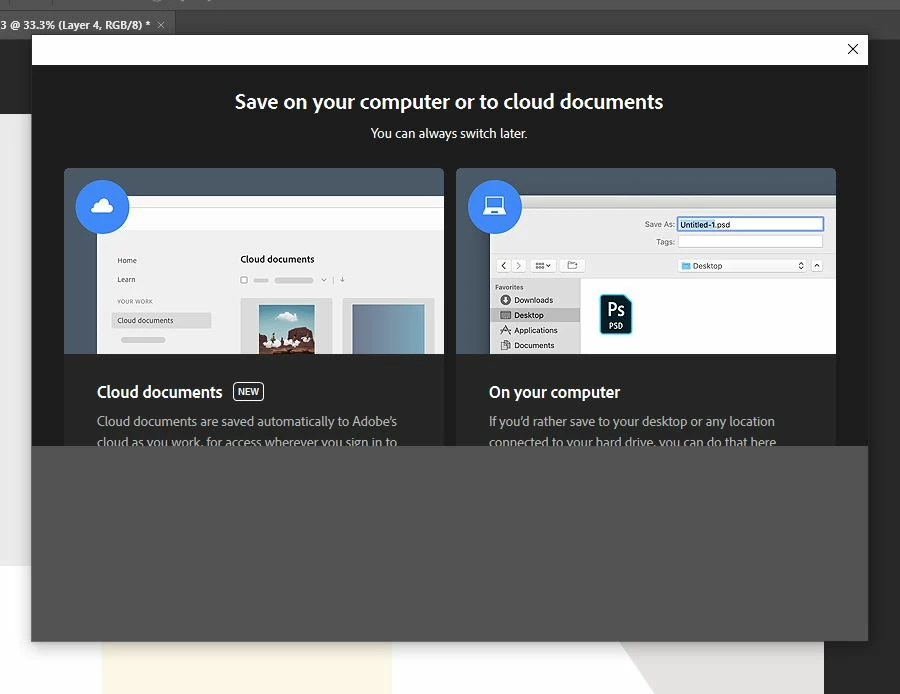Click the back arrow in file browser
The width and height of the screenshot is (900, 694).
pyautogui.click(x=503, y=265)
